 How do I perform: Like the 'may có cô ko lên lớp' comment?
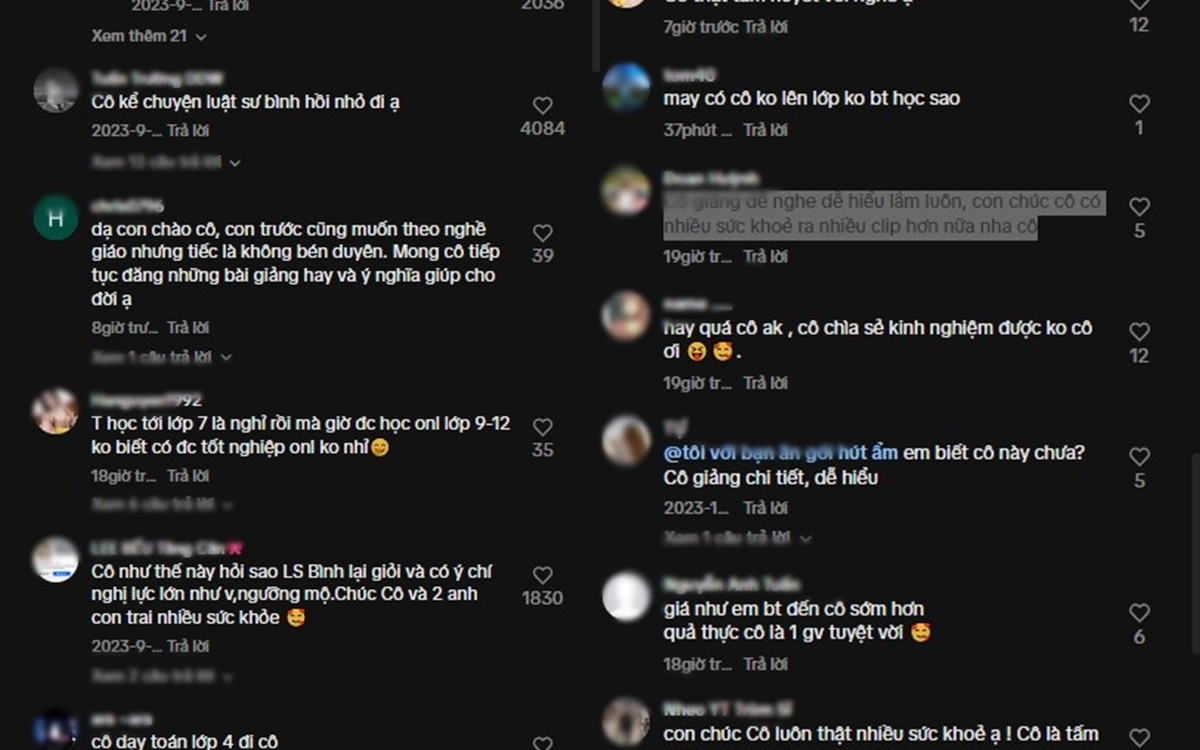[x=1139, y=103]
